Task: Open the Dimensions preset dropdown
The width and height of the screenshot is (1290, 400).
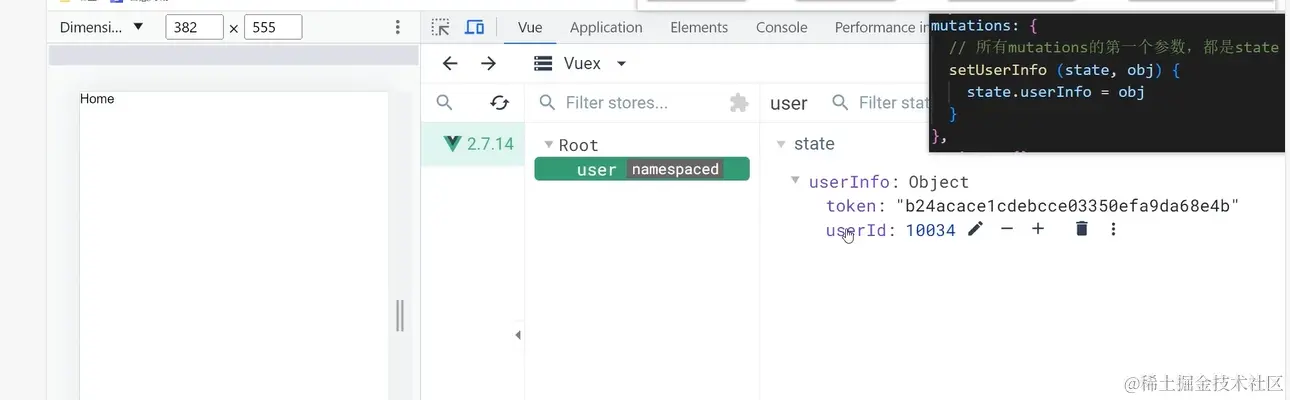Action: [103, 27]
